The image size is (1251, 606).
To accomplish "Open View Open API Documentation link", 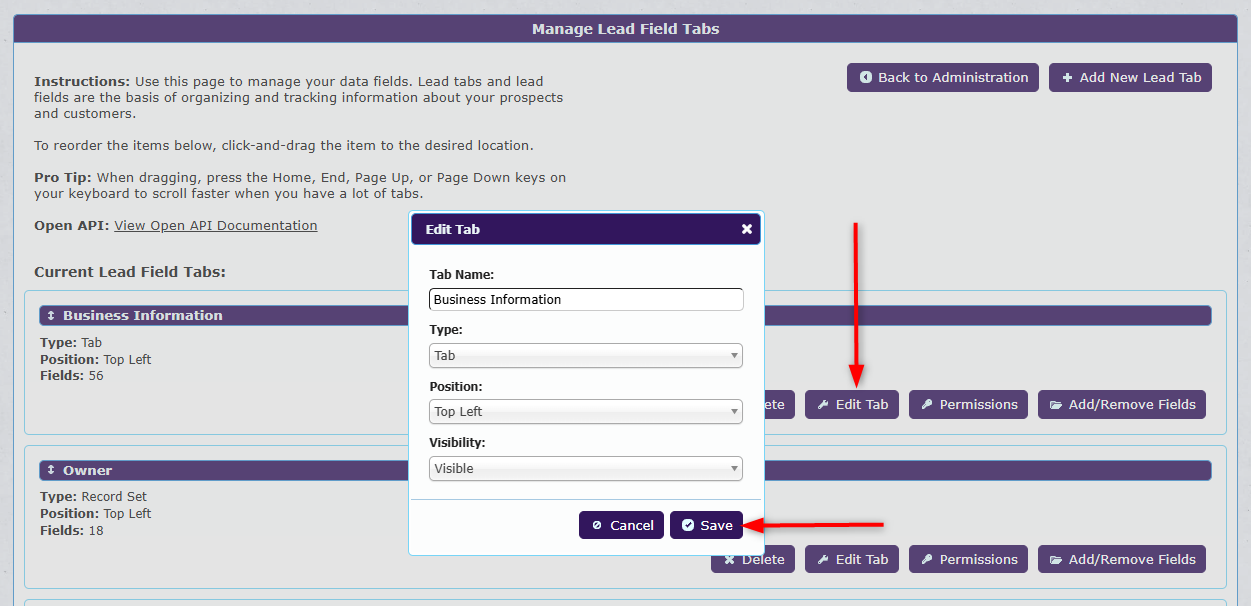I will [x=216, y=225].
